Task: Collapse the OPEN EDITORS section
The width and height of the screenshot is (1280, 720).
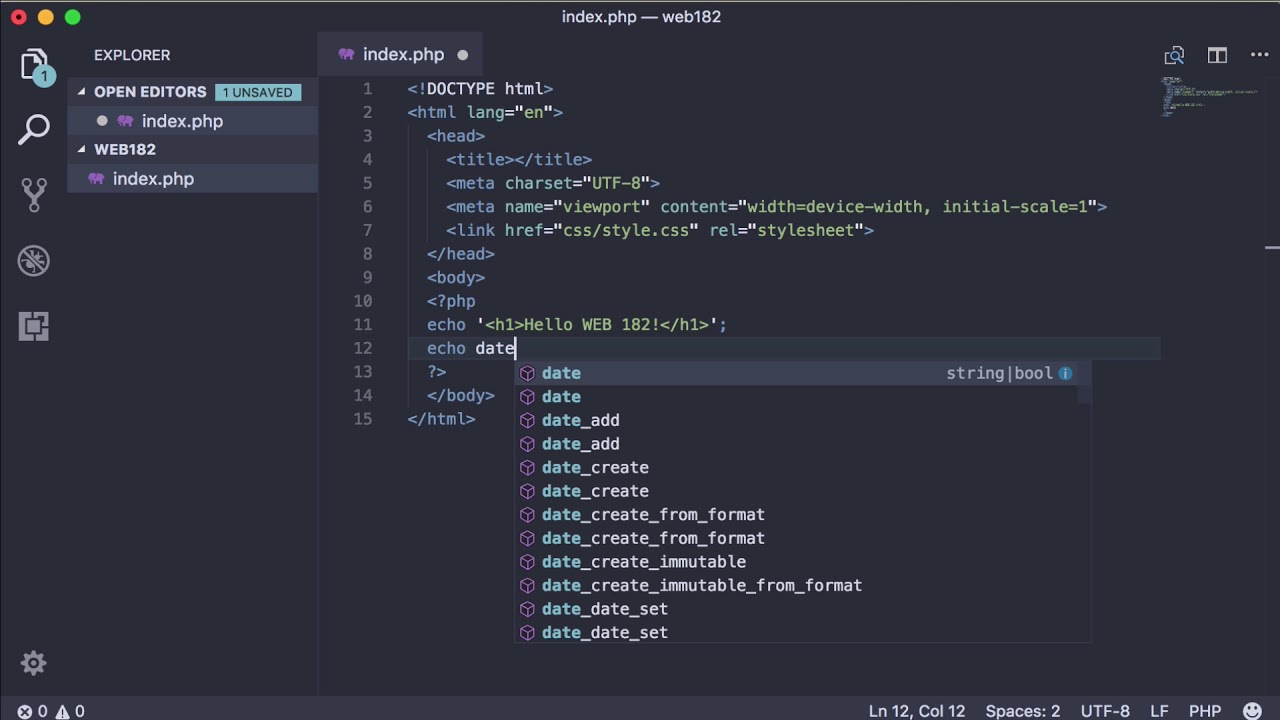Action: (x=82, y=92)
